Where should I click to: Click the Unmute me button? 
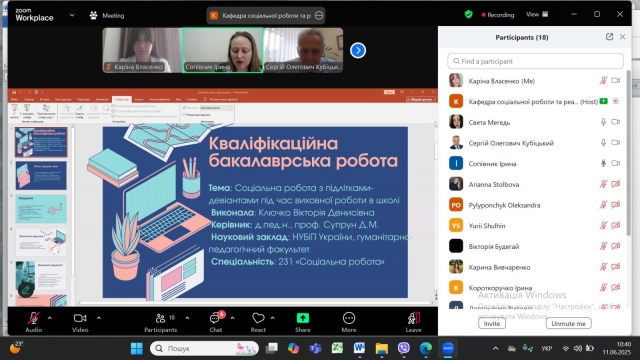[x=569, y=323]
